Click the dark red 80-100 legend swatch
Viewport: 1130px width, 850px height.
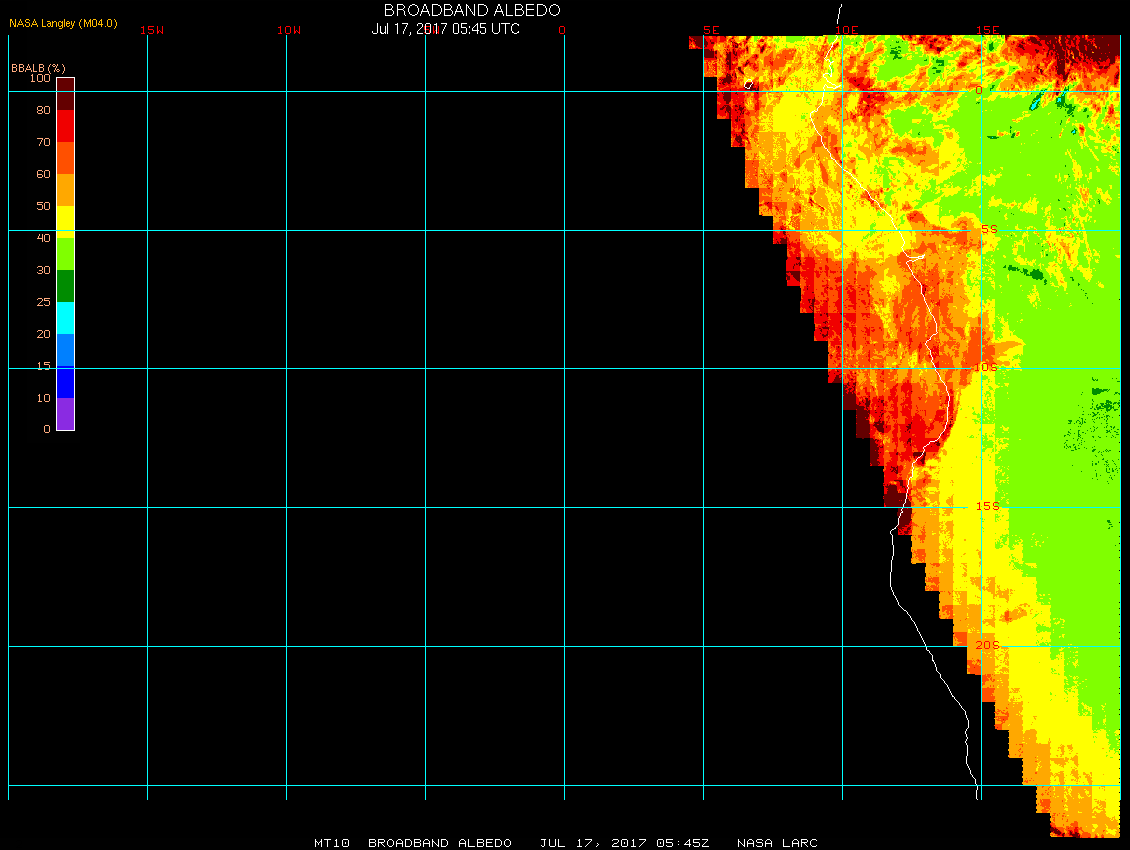click(x=66, y=94)
